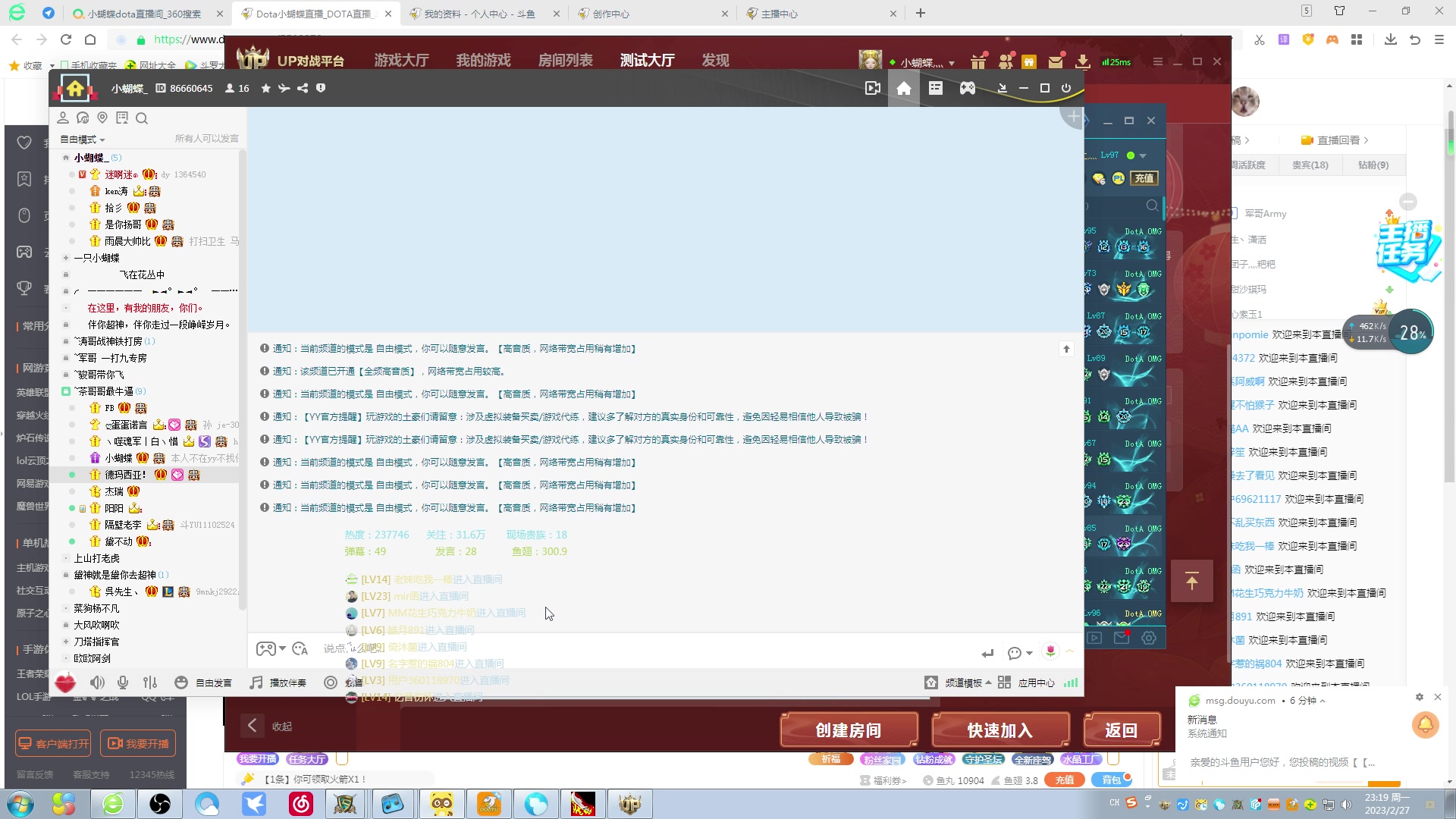
Task: Click the channel tree vertical scrollbar
Action: 243,379
